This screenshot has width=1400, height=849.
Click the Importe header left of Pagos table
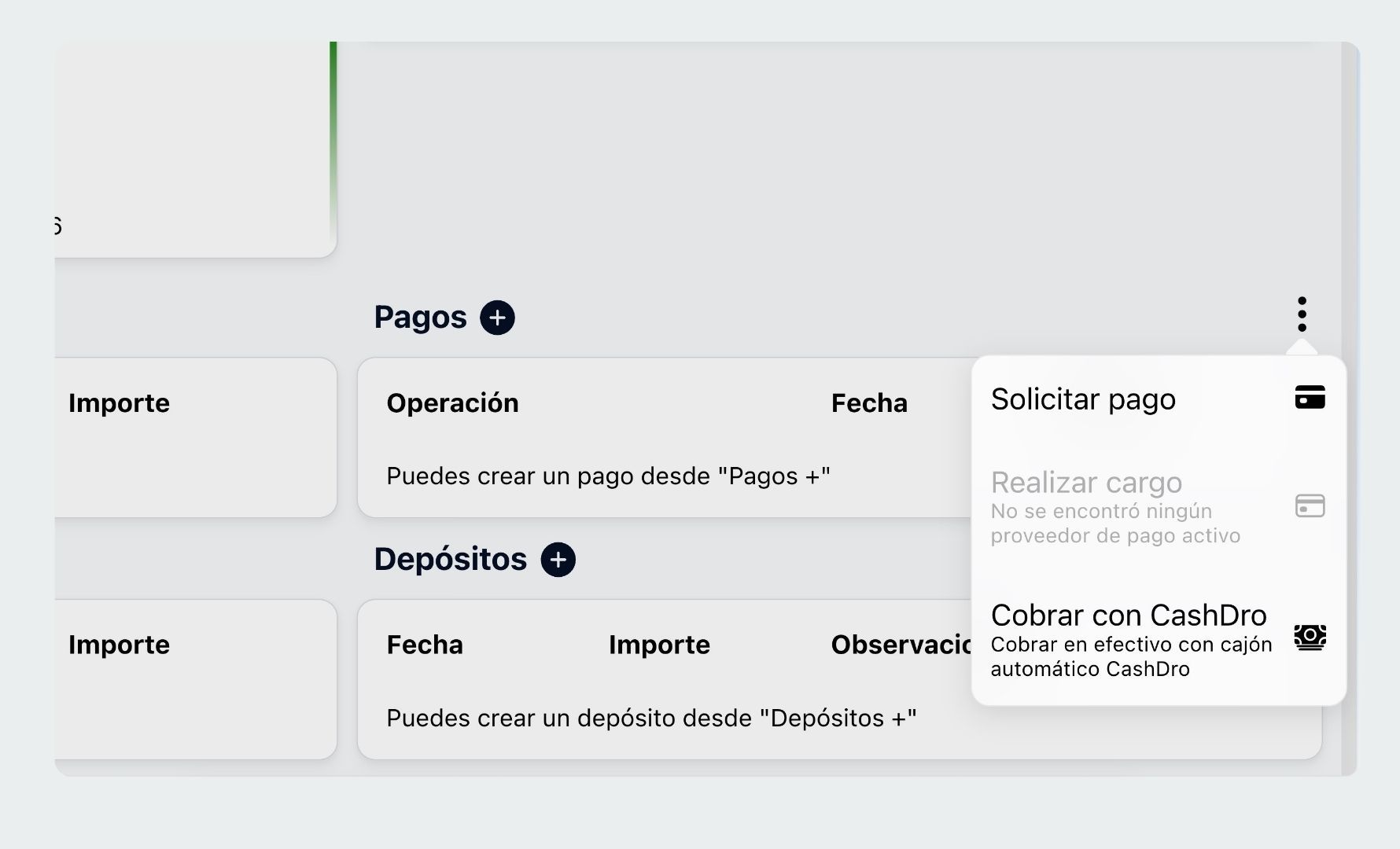click(119, 403)
